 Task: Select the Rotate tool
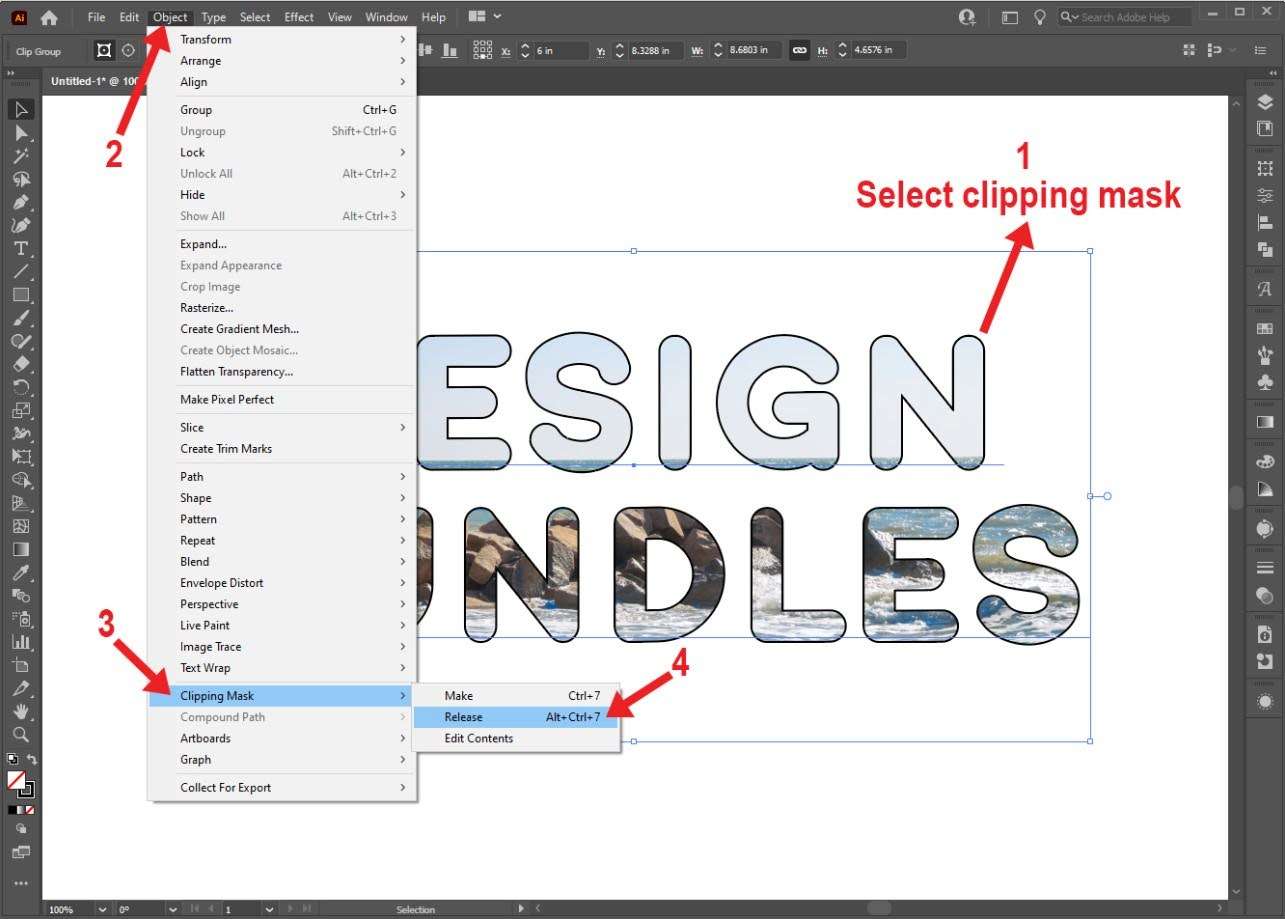(x=21, y=387)
